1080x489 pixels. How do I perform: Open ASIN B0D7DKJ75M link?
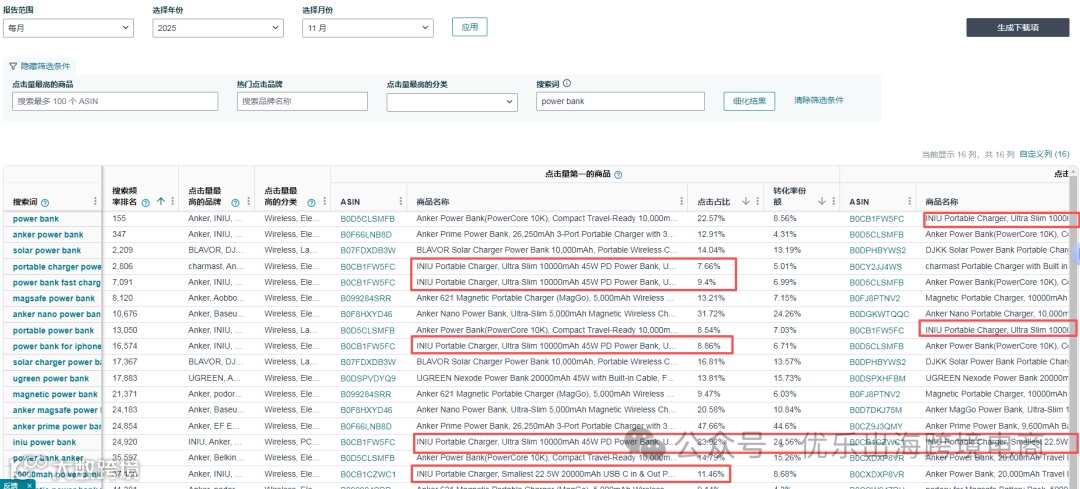(877, 410)
